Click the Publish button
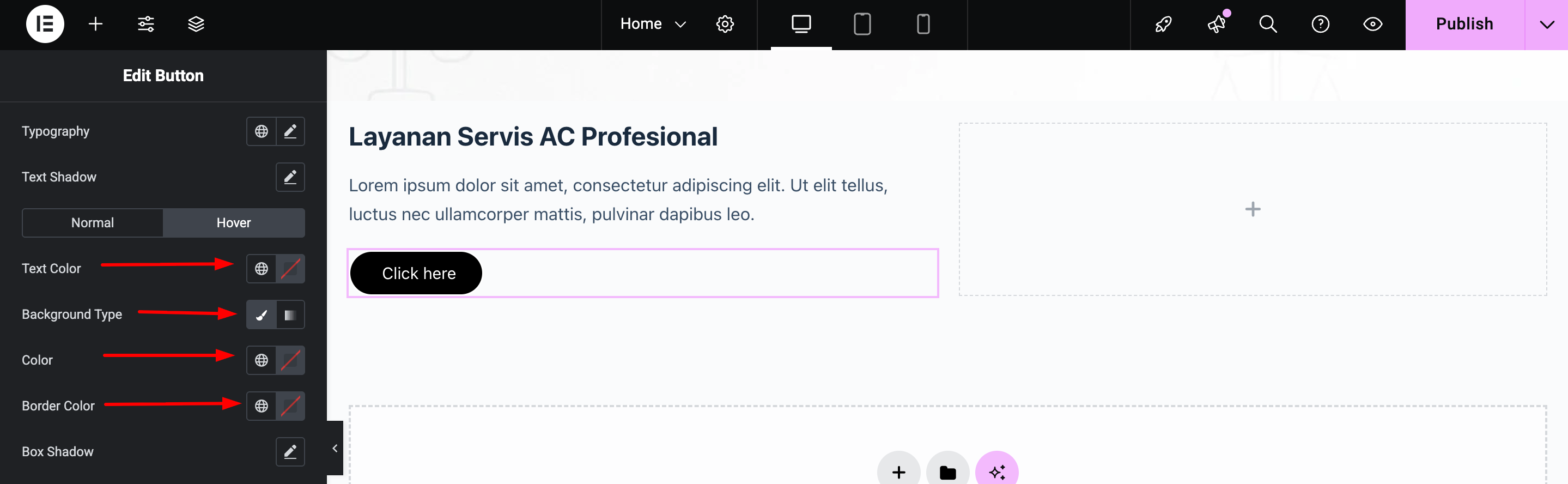The height and width of the screenshot is (484, 1568). coord(1464,25)
